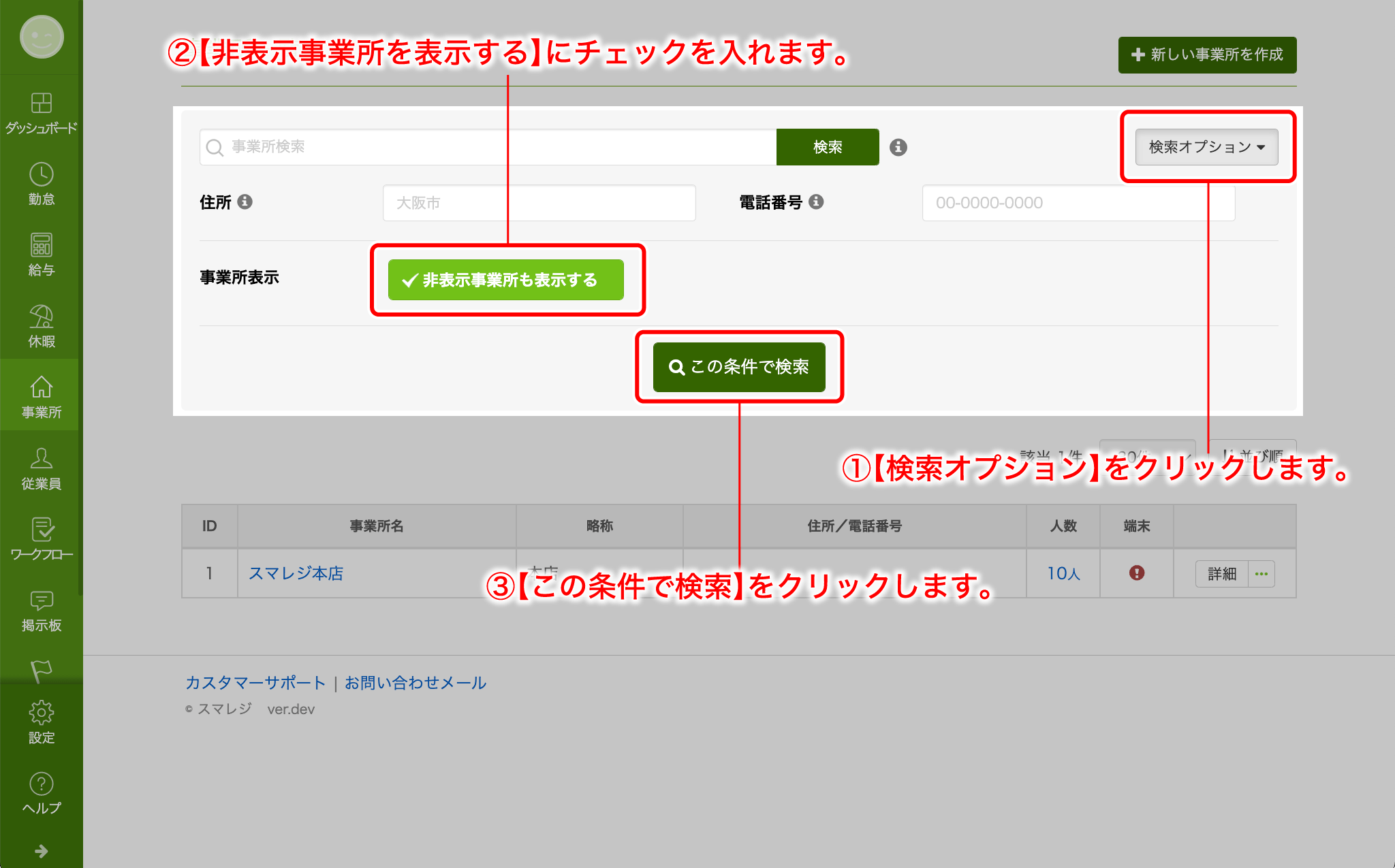Open the 従業員 employee icon
This screenshot has width=1395, height=868.
tap(41, 458)
